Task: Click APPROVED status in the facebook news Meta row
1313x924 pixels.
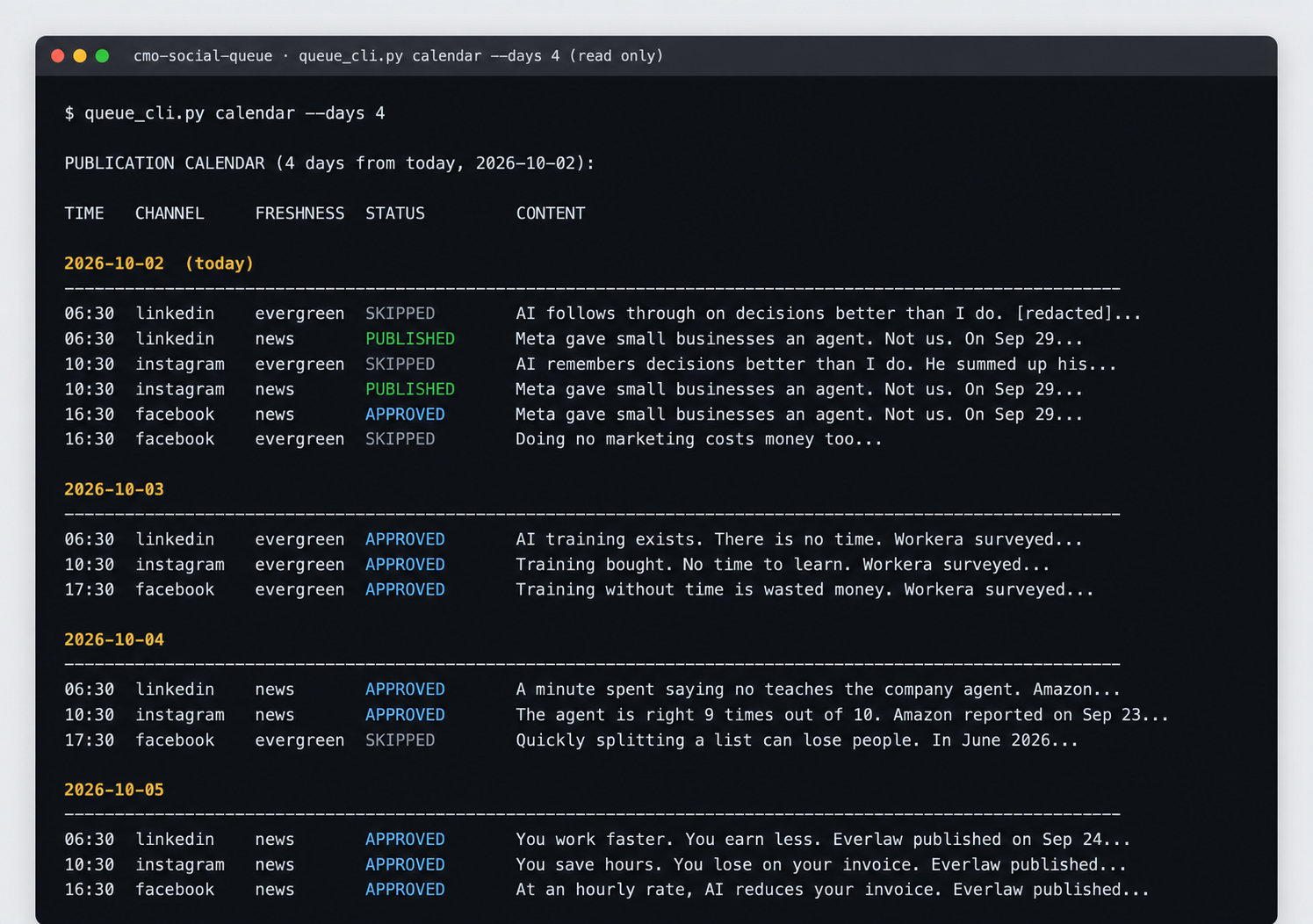Action: point(405,415)
